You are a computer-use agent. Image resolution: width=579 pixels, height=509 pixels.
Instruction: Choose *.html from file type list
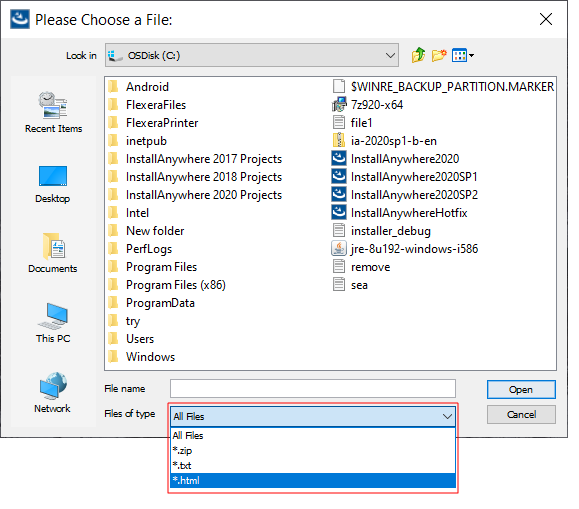[x=313, y=480]
